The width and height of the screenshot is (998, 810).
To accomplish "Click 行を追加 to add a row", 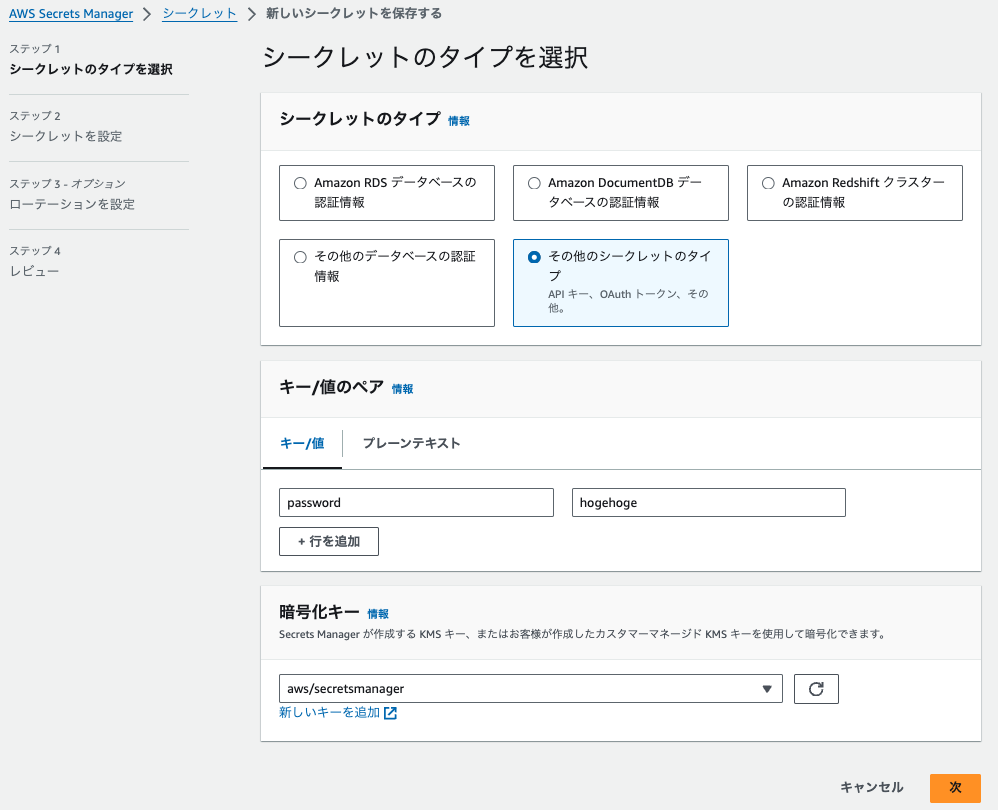I will click(329, 541).
